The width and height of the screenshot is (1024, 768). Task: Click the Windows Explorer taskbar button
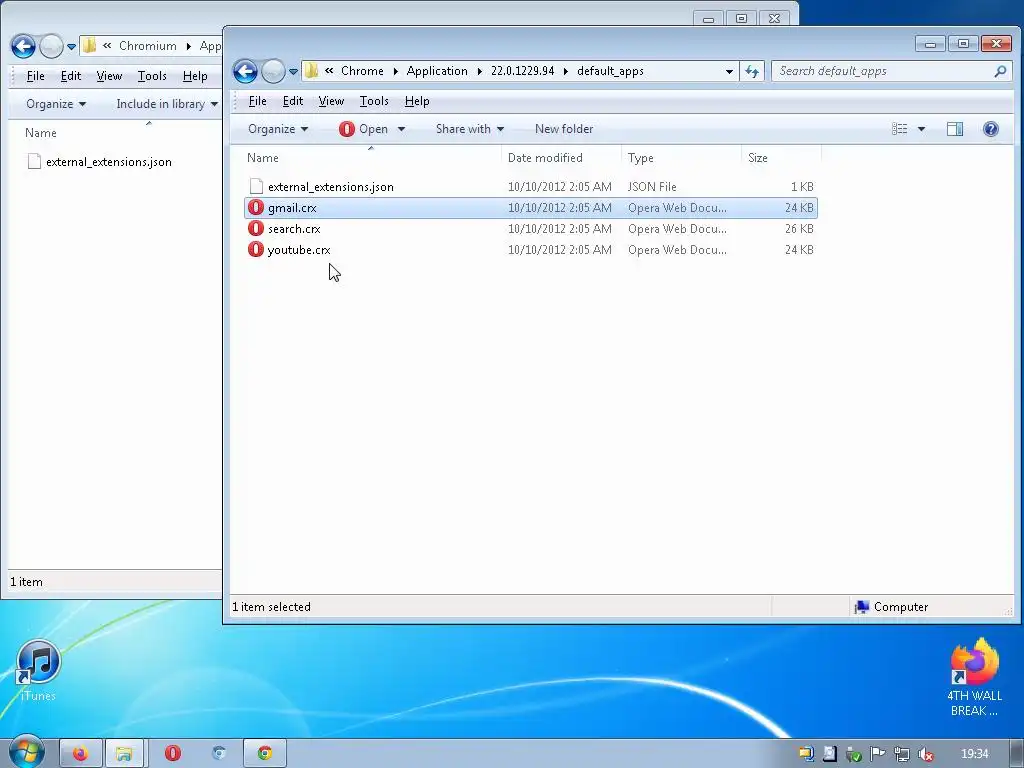(124, 754)
